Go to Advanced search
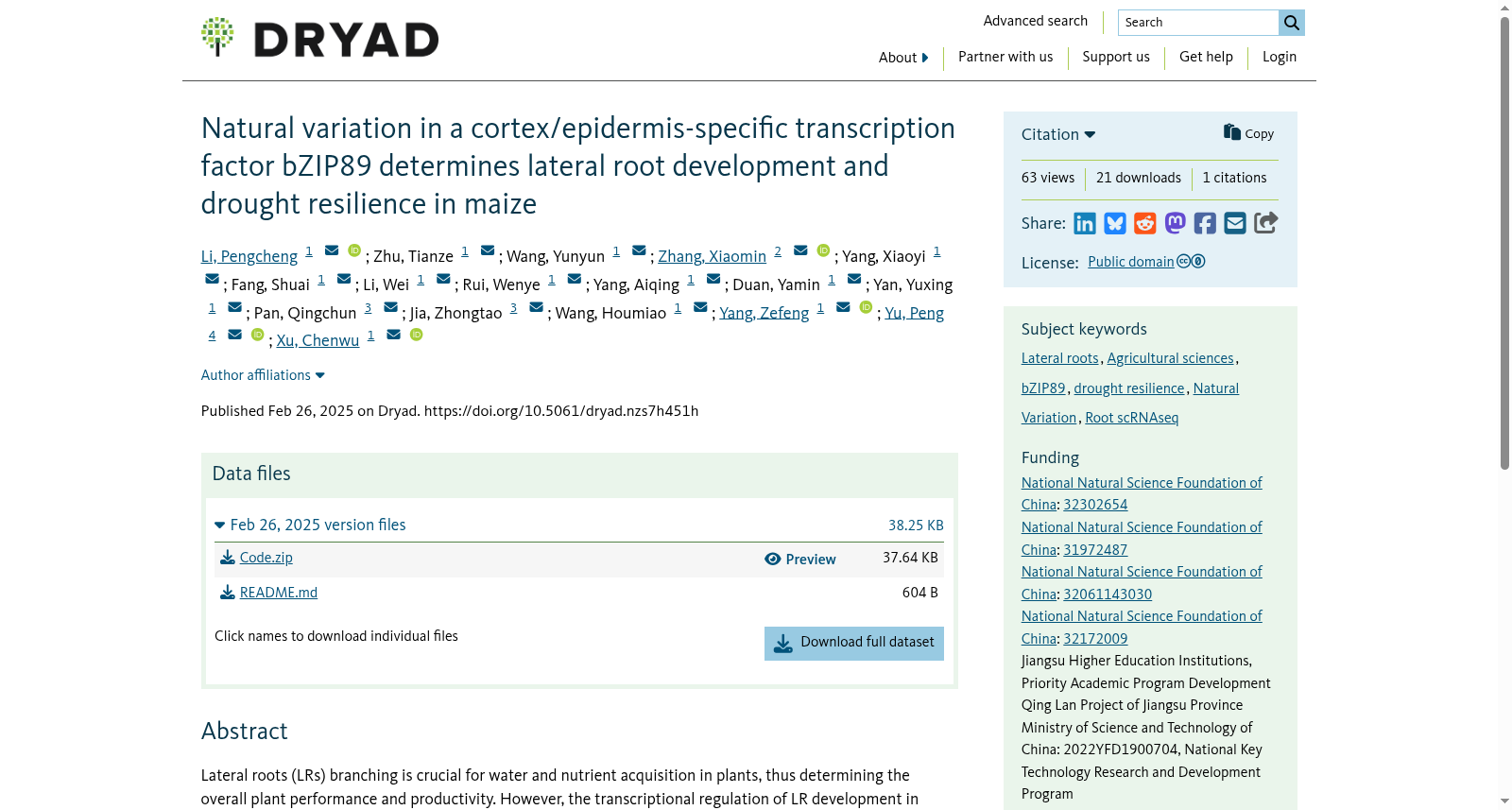The image size is (1512, 810). [x=1035, y=21]
